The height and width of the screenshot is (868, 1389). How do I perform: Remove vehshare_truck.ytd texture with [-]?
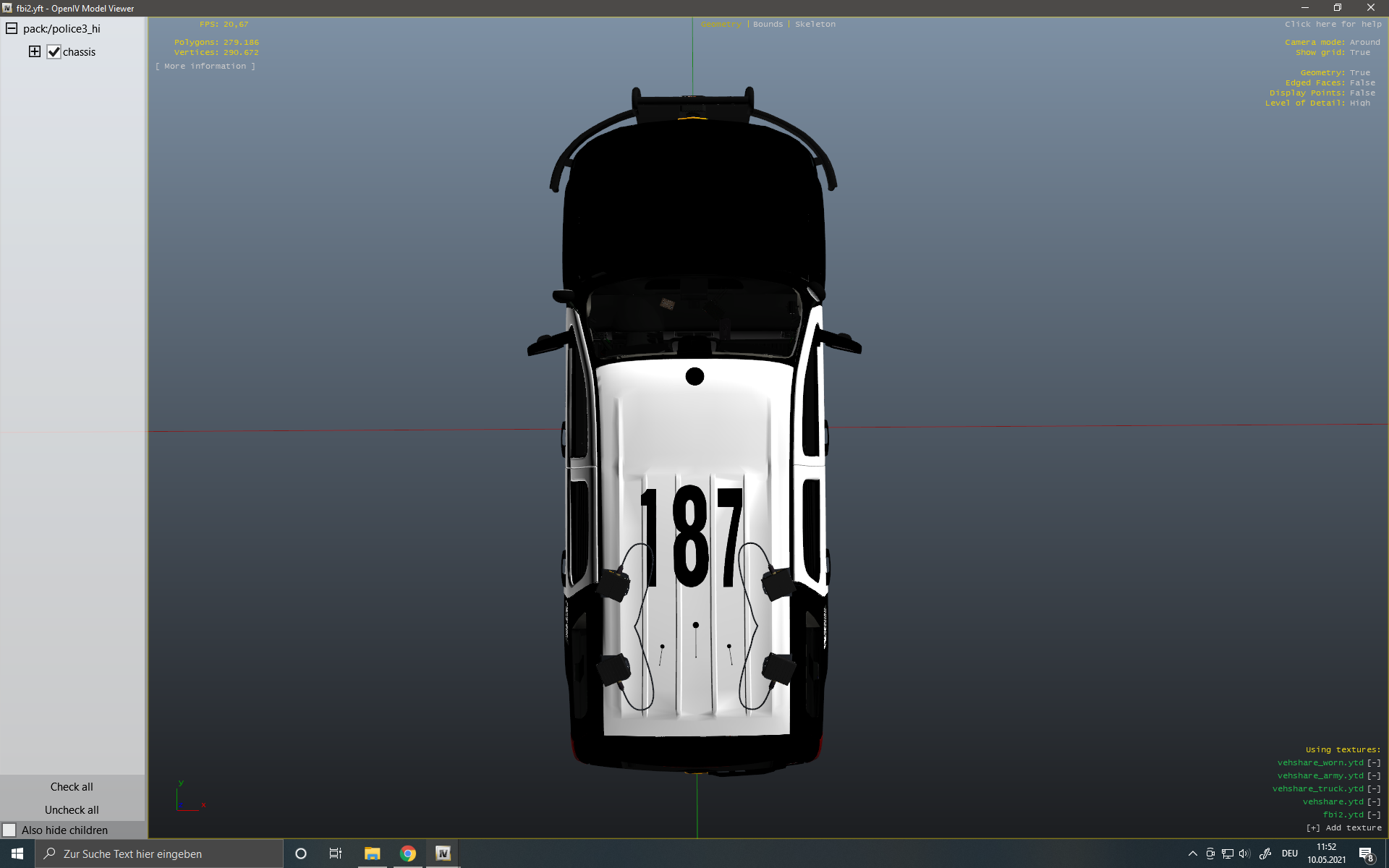(x=1374, y=789)
